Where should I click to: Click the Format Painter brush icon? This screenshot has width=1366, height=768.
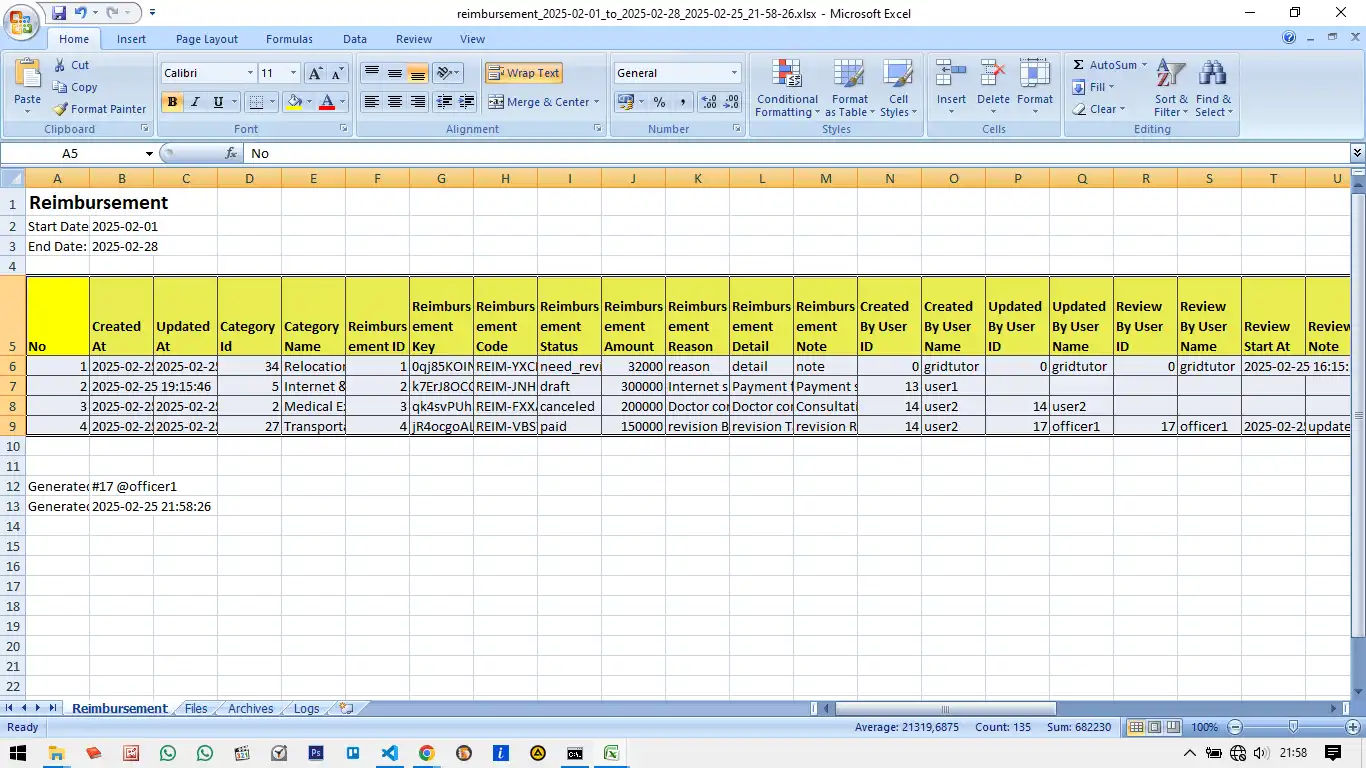click(61, 109)
